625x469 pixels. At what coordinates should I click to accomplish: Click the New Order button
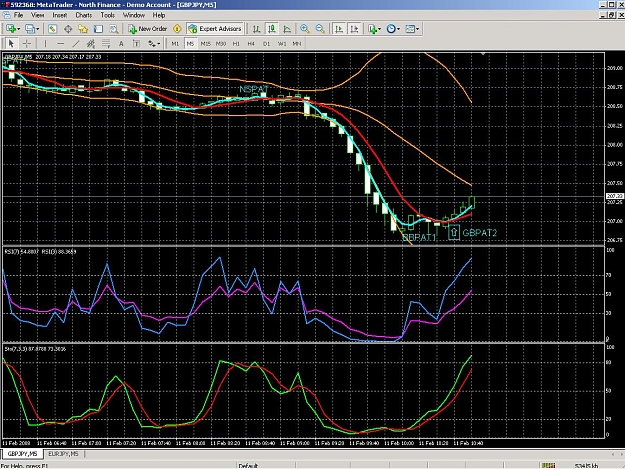tap(147, 29)
